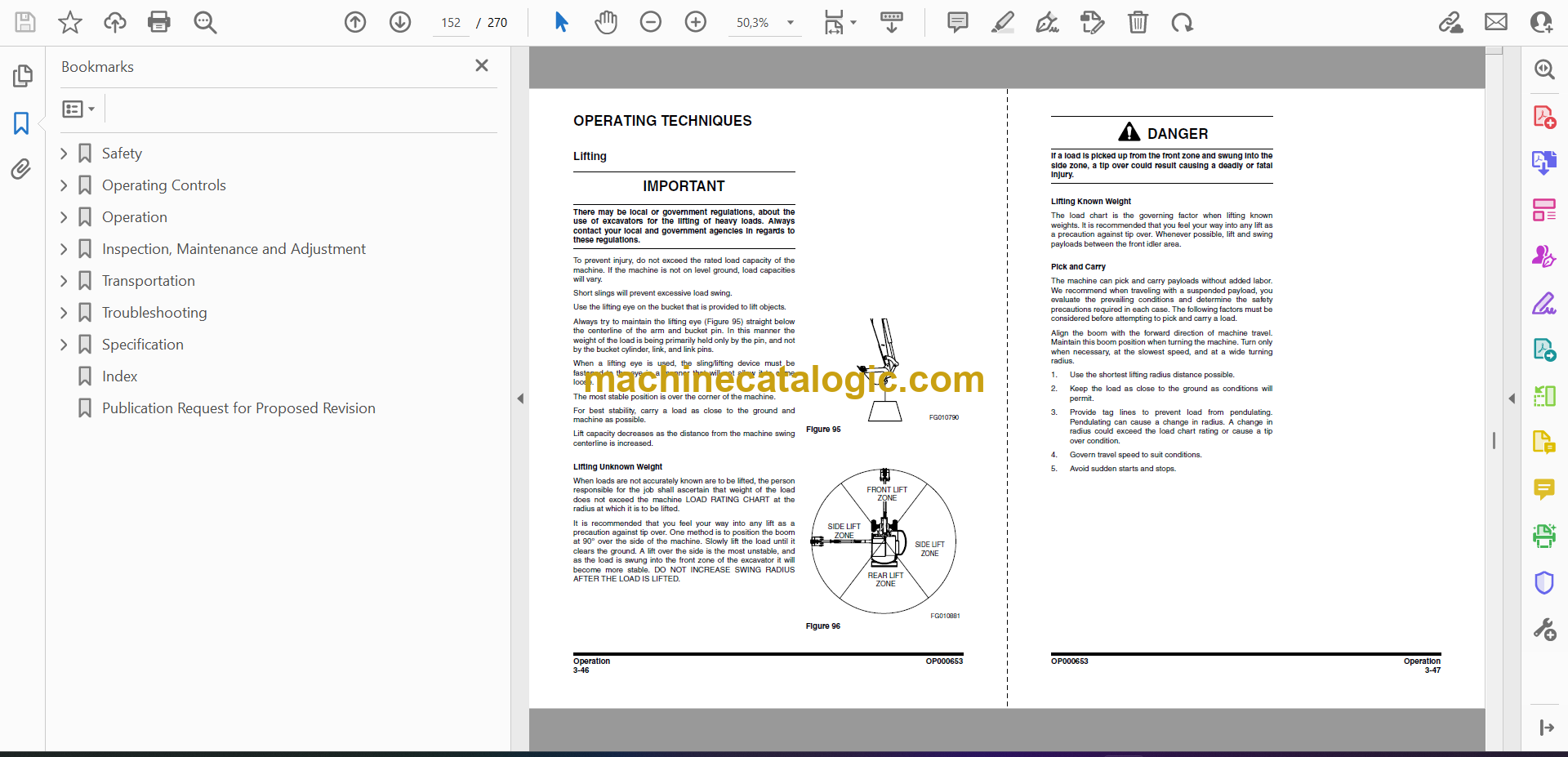Open the Request Signatures tool

(1544, 256)
